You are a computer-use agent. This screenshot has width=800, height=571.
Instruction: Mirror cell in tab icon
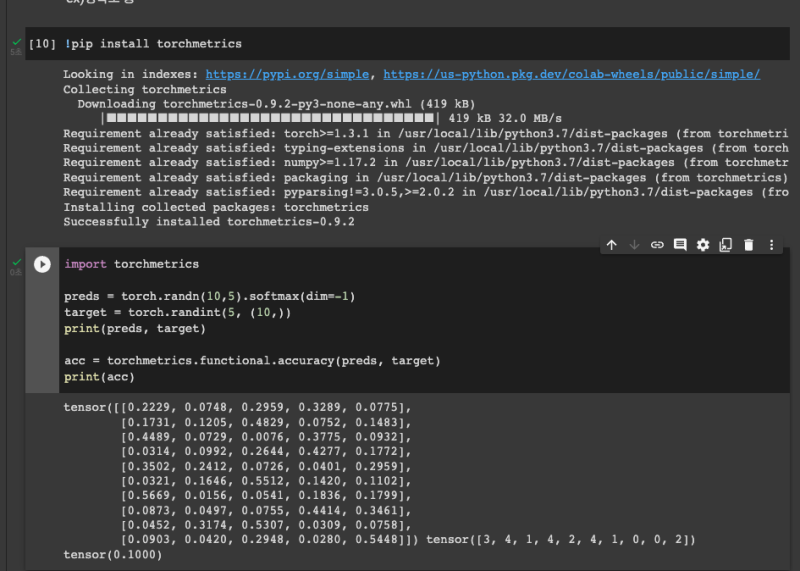726,245
